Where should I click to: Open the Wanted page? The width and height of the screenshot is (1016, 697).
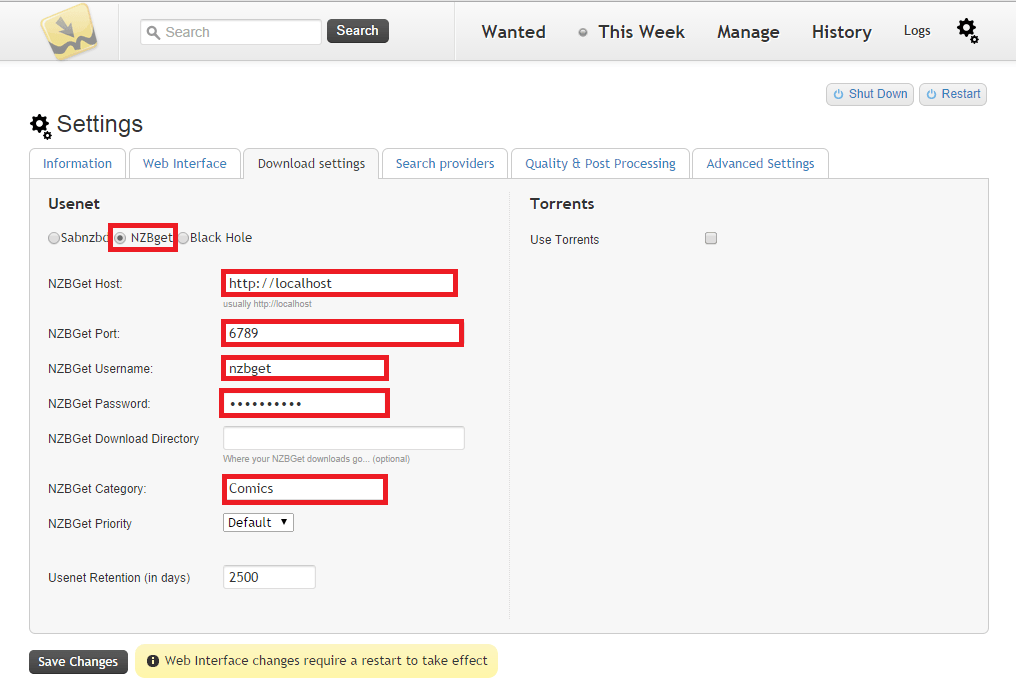coord(513,32)
